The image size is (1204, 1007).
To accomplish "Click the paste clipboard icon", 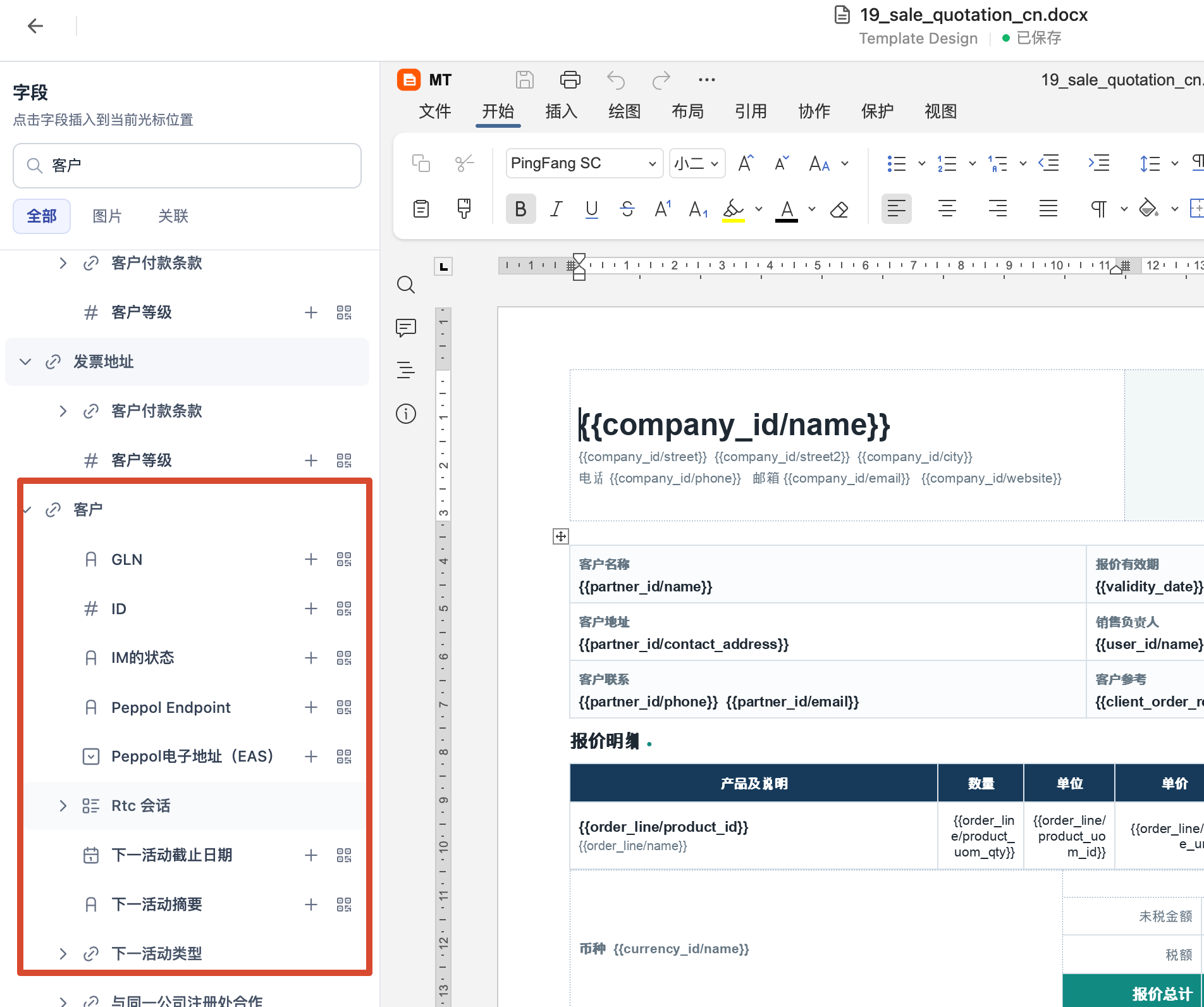I will [421, 209].
